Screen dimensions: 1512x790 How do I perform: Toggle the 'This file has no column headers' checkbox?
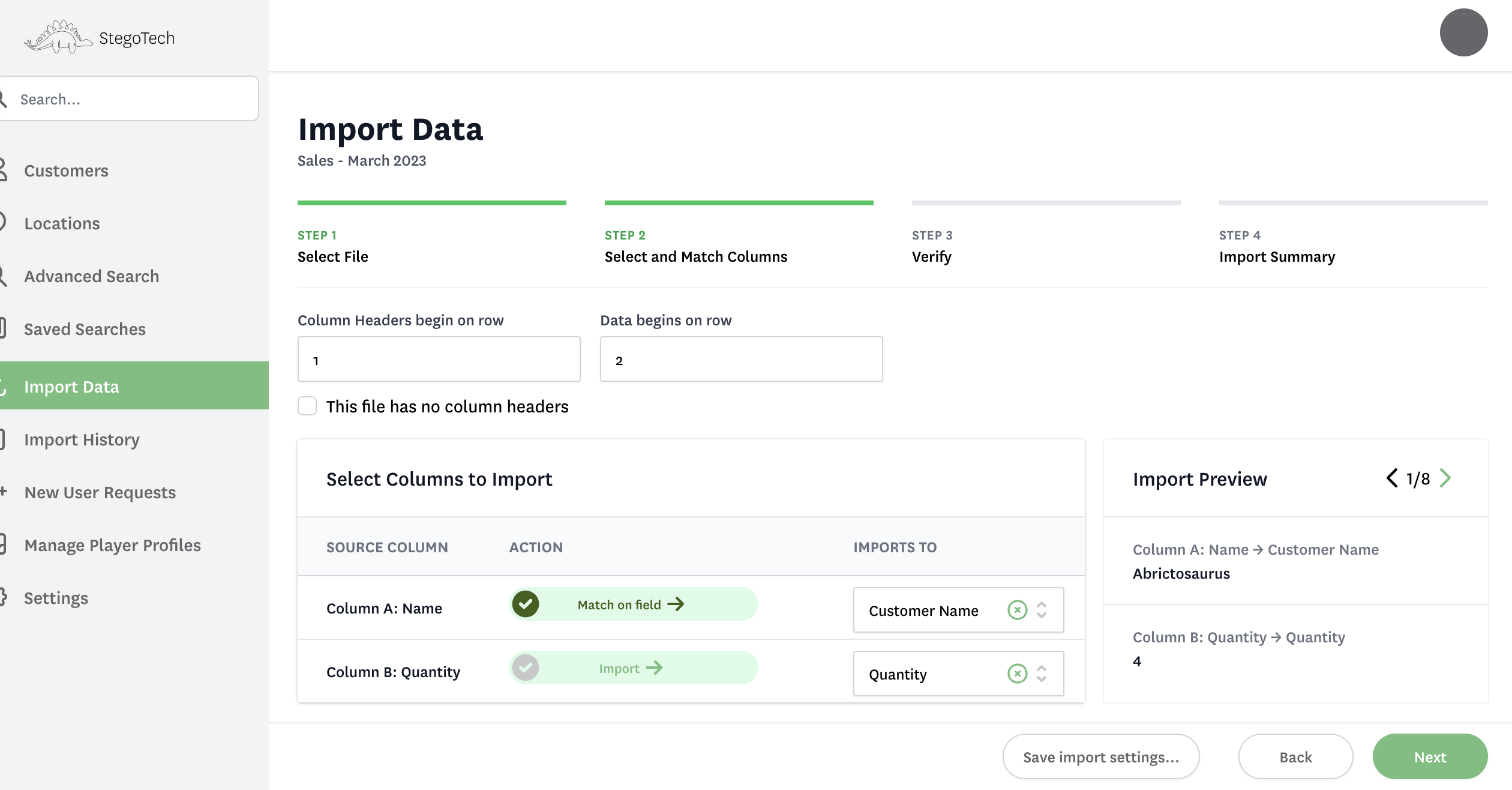click(307, 405)
